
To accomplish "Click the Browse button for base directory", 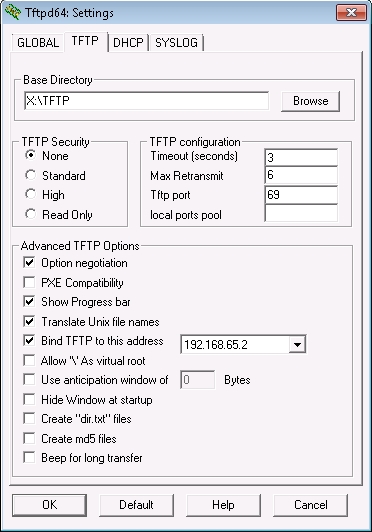I will [x=311, y=101].
